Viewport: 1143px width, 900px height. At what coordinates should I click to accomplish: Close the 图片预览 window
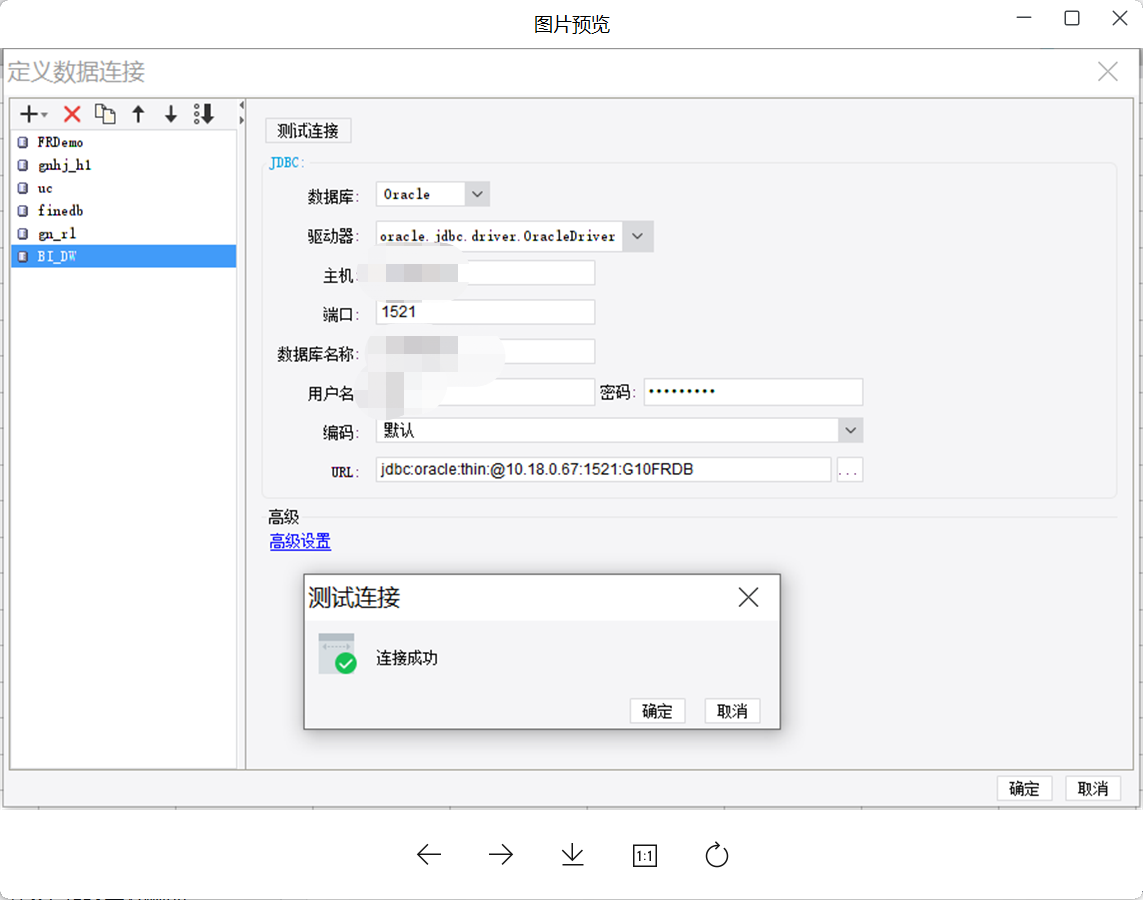click(1120, 17)
